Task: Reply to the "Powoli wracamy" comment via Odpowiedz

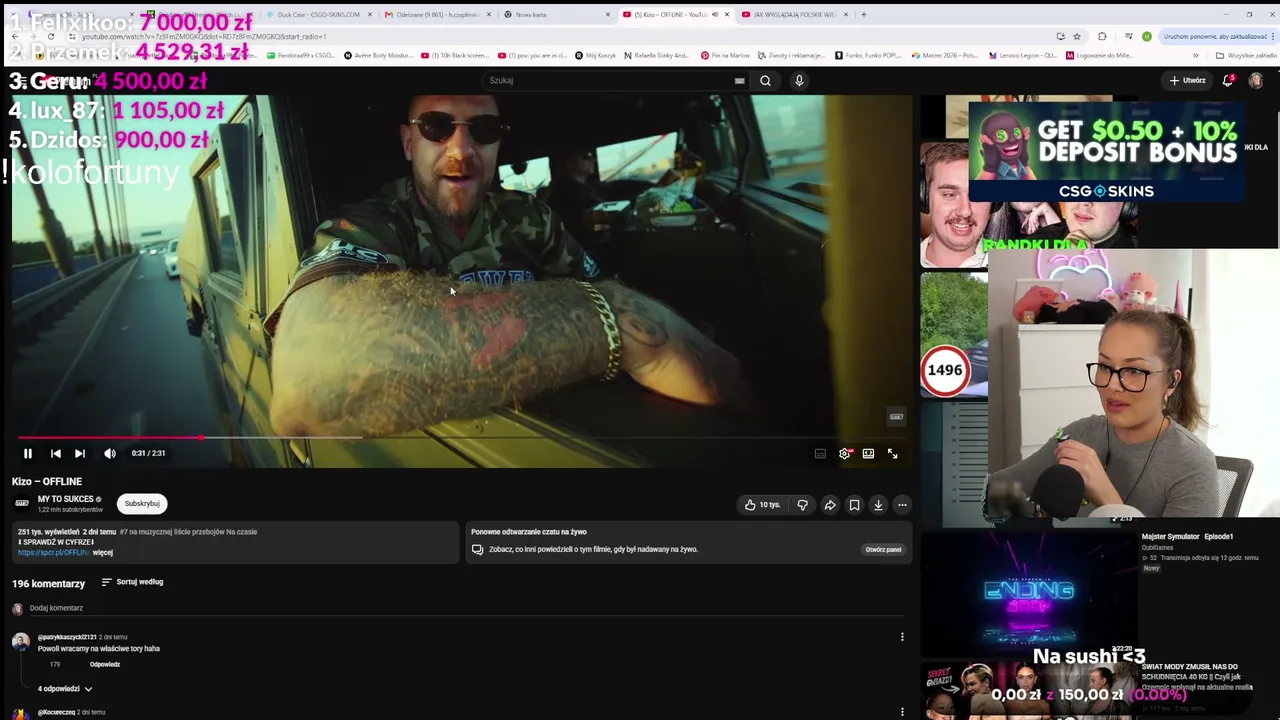Action: click(x=105, y=664)
